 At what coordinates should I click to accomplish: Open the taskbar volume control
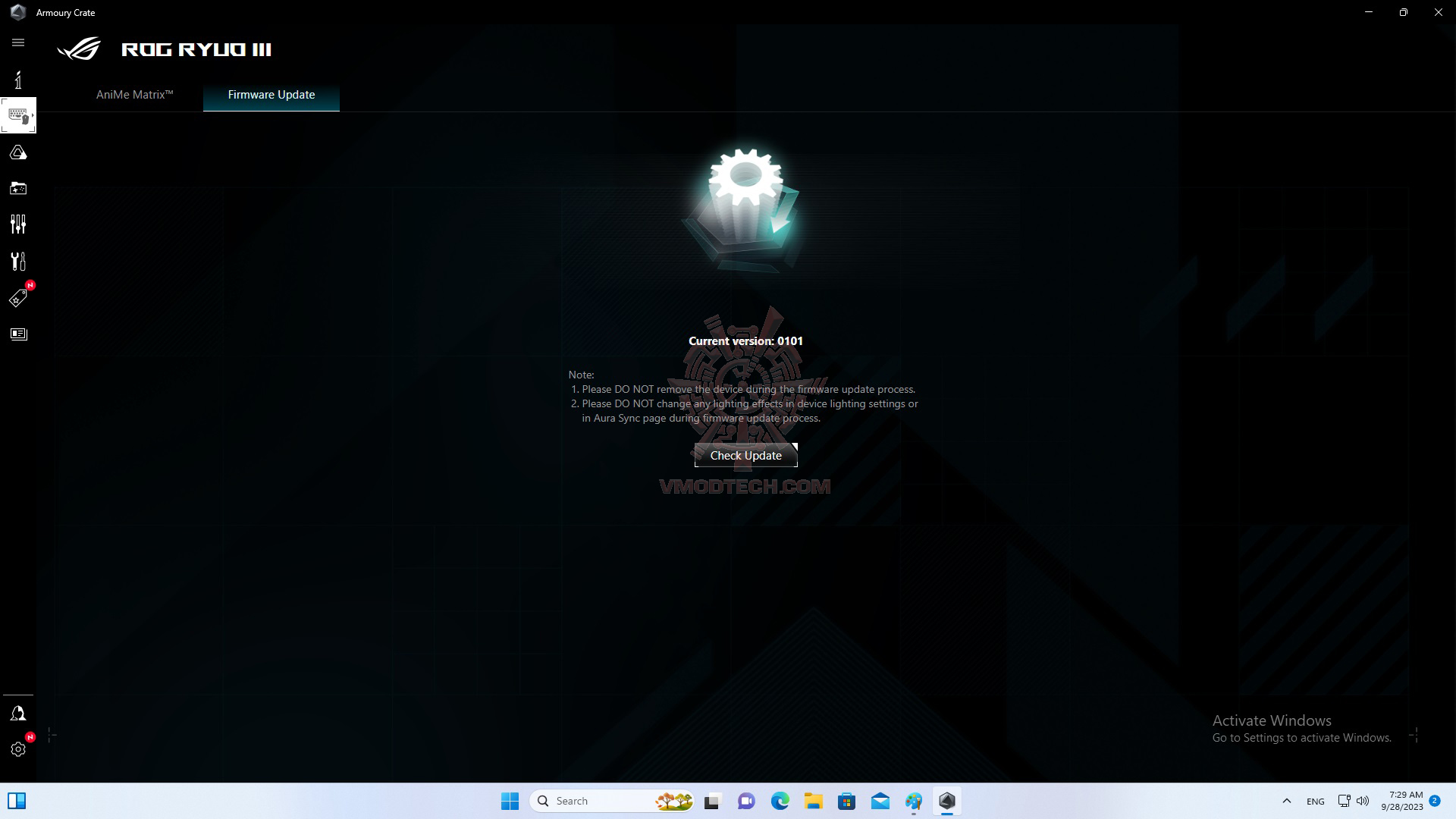(1363, 801)
